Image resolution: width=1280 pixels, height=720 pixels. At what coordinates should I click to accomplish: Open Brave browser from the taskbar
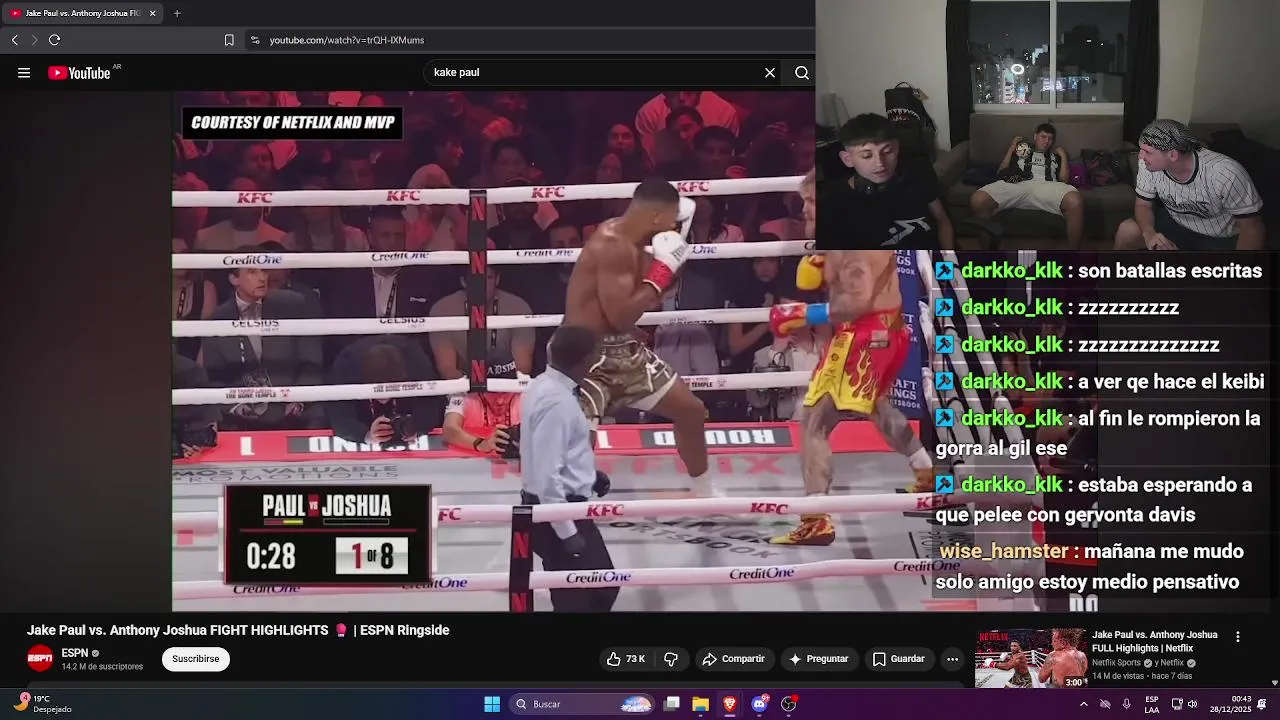click(x=730, y=704)
